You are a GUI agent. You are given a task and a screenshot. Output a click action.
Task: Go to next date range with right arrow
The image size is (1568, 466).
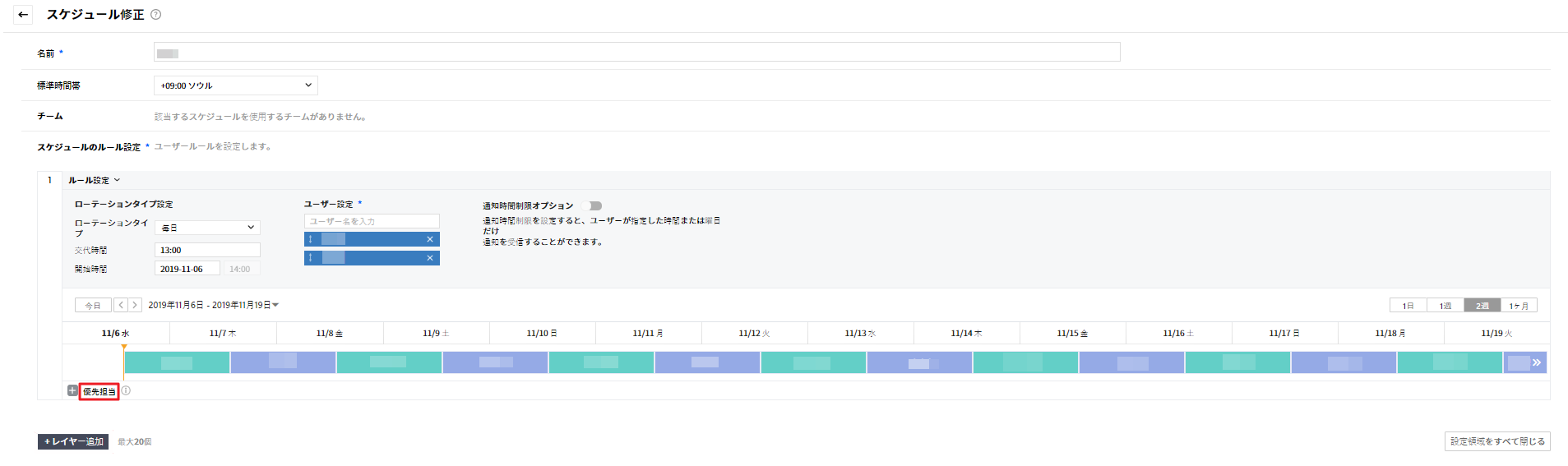pos(135,305)
